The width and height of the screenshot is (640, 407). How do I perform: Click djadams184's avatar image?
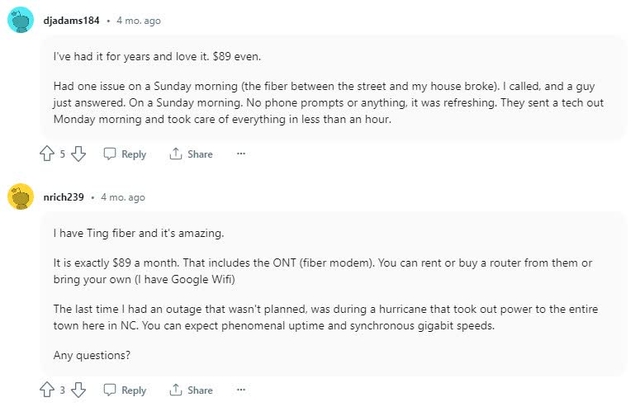(x=21, y=21)
